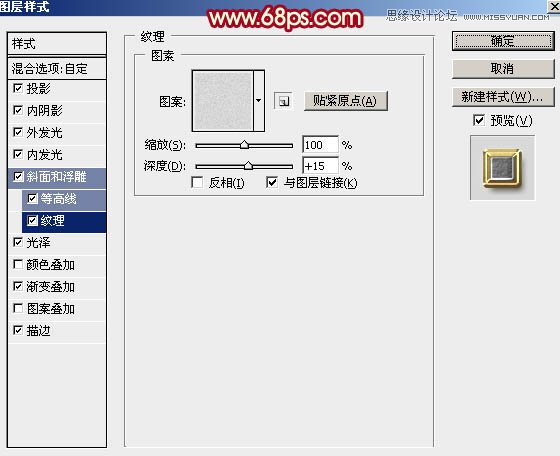Enable the 图案叠加 checkbox
Screen dimensions: 560x456
pyautogui.click(x=18, y=309)
